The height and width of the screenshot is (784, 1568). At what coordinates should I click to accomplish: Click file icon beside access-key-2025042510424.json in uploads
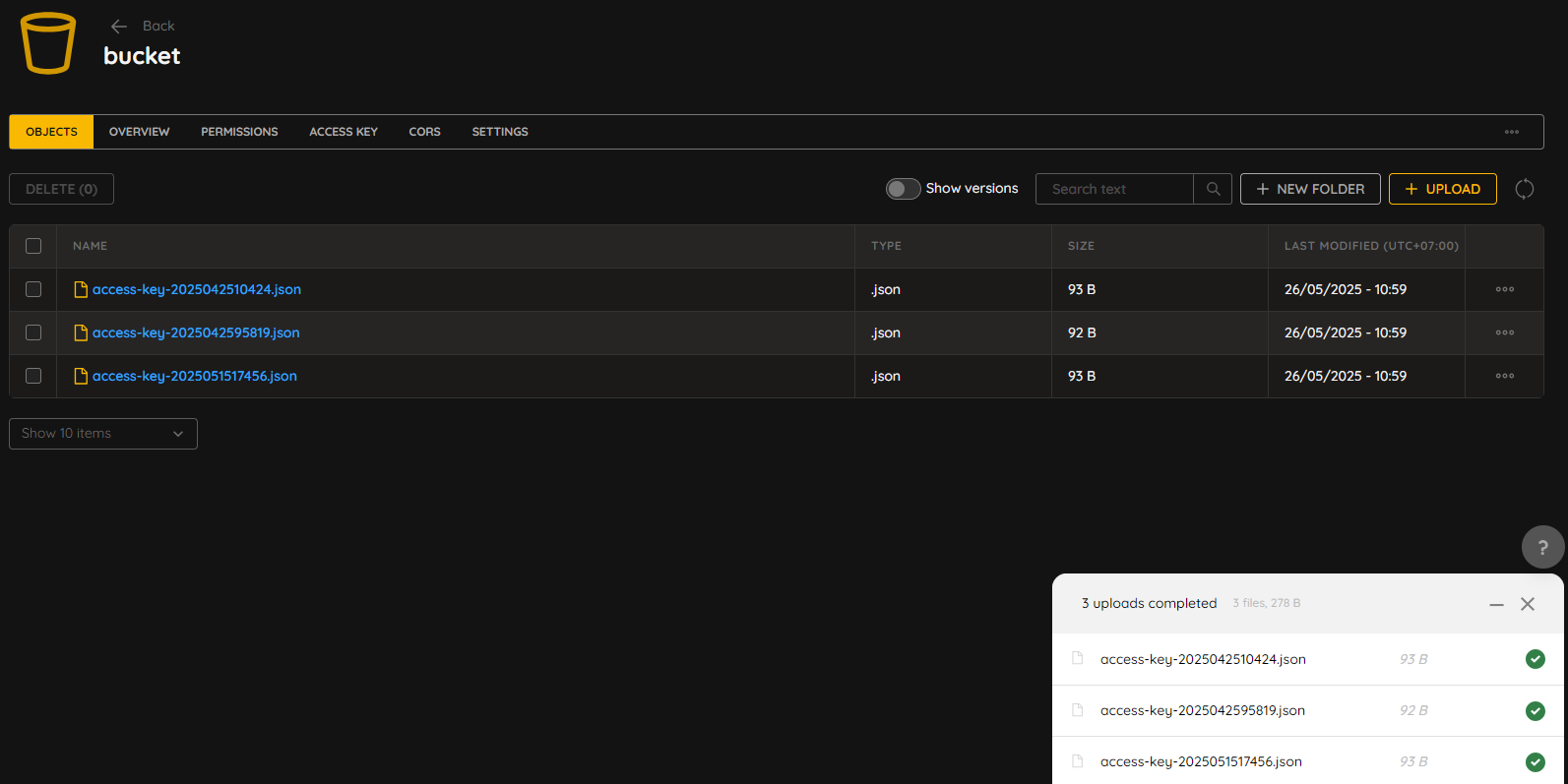point(1077,658)
